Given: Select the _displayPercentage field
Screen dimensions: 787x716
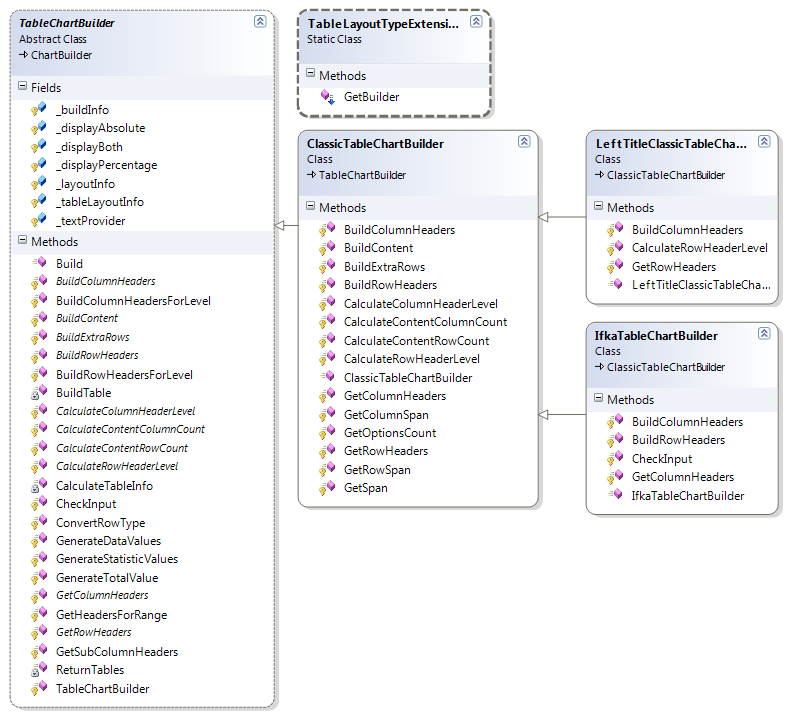Looking at the screenshot, I should pyautogui.click(x=106, y=165).
